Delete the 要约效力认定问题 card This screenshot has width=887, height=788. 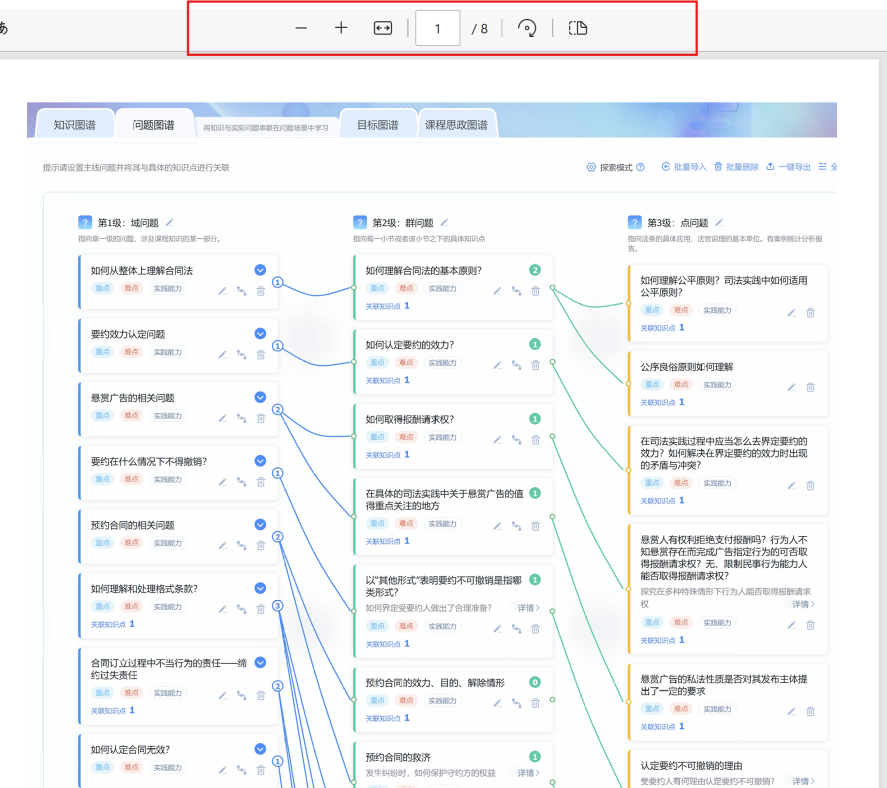pos(261,355)
